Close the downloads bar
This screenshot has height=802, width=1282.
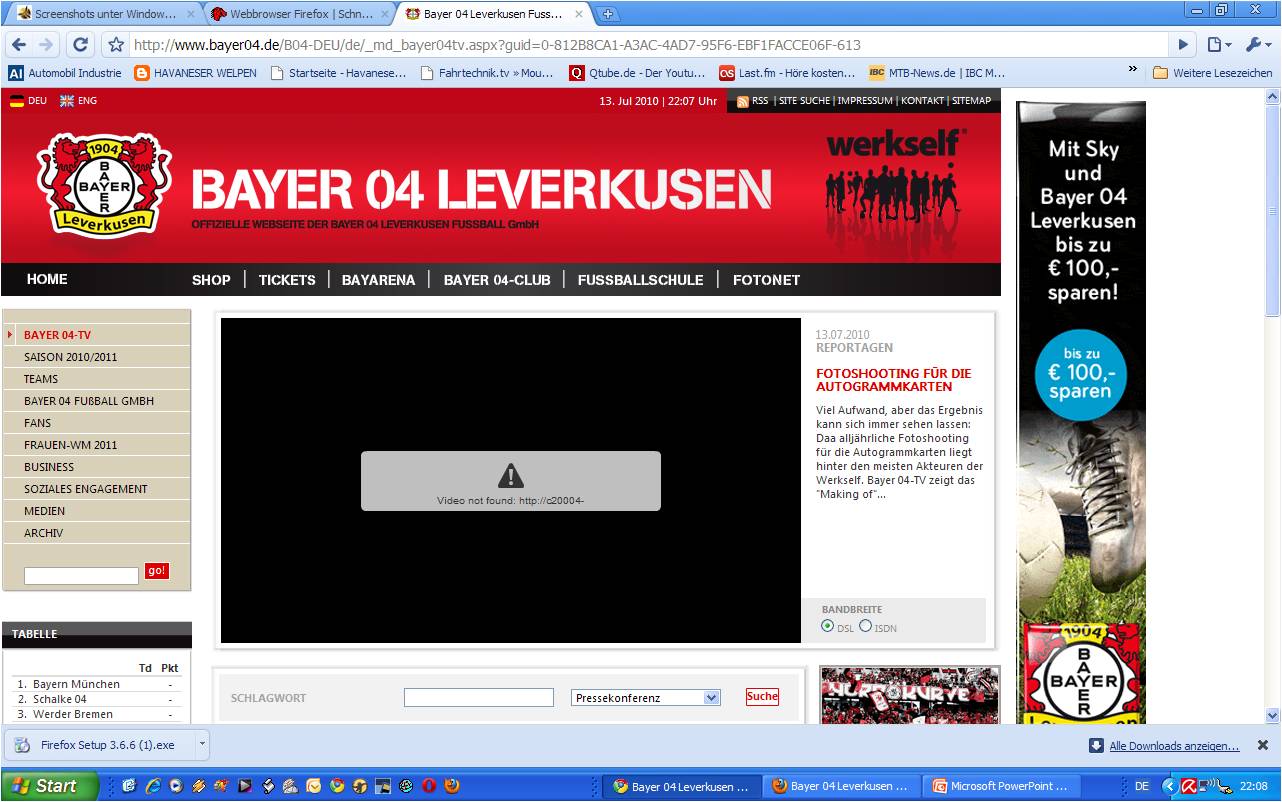(x=1263, y=745)
